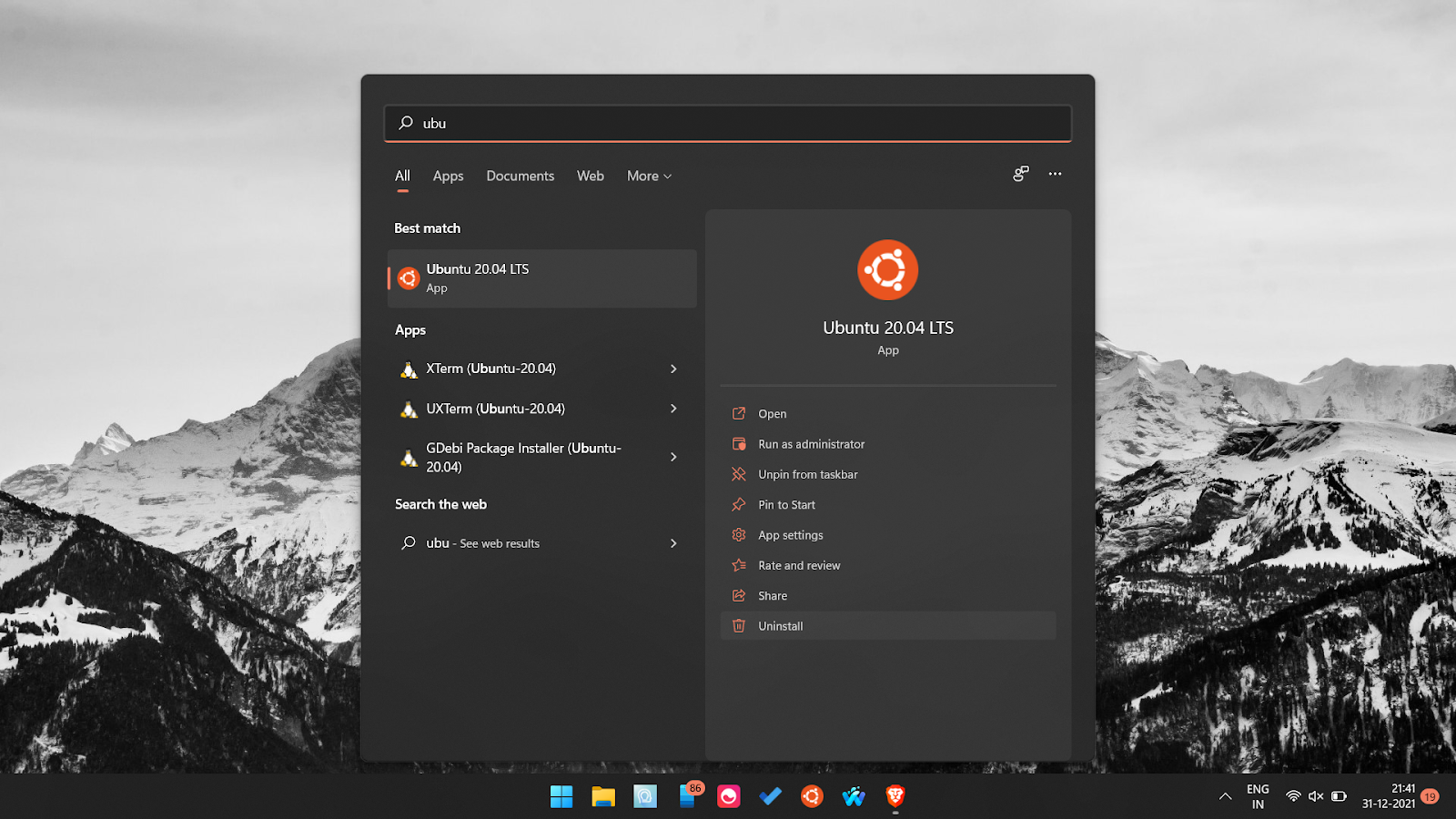Open the blue checkmark To Do app
The width and height of the screenshot is (1456, 819).
771,796
